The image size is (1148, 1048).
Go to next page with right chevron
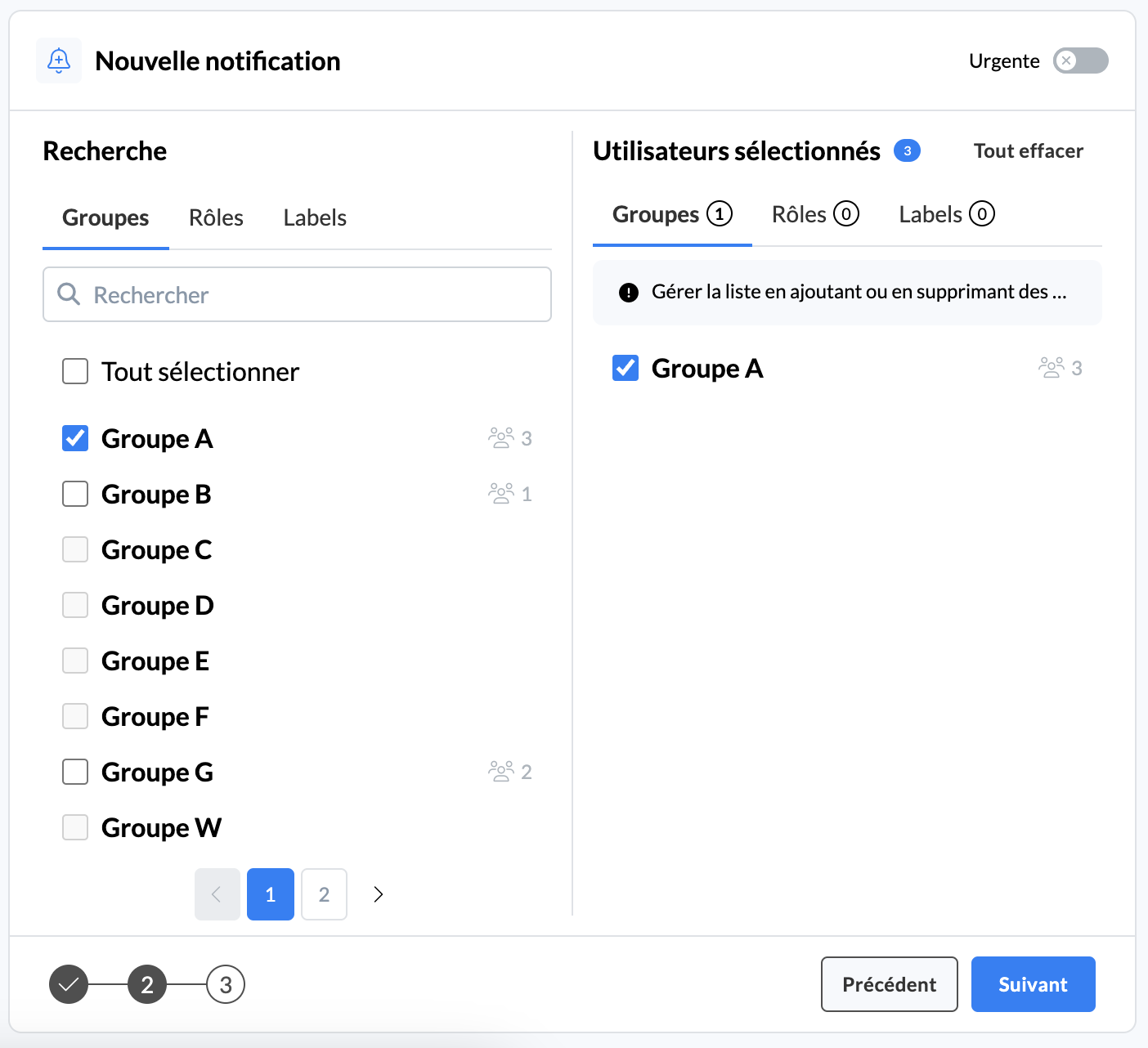coord(378,894)
